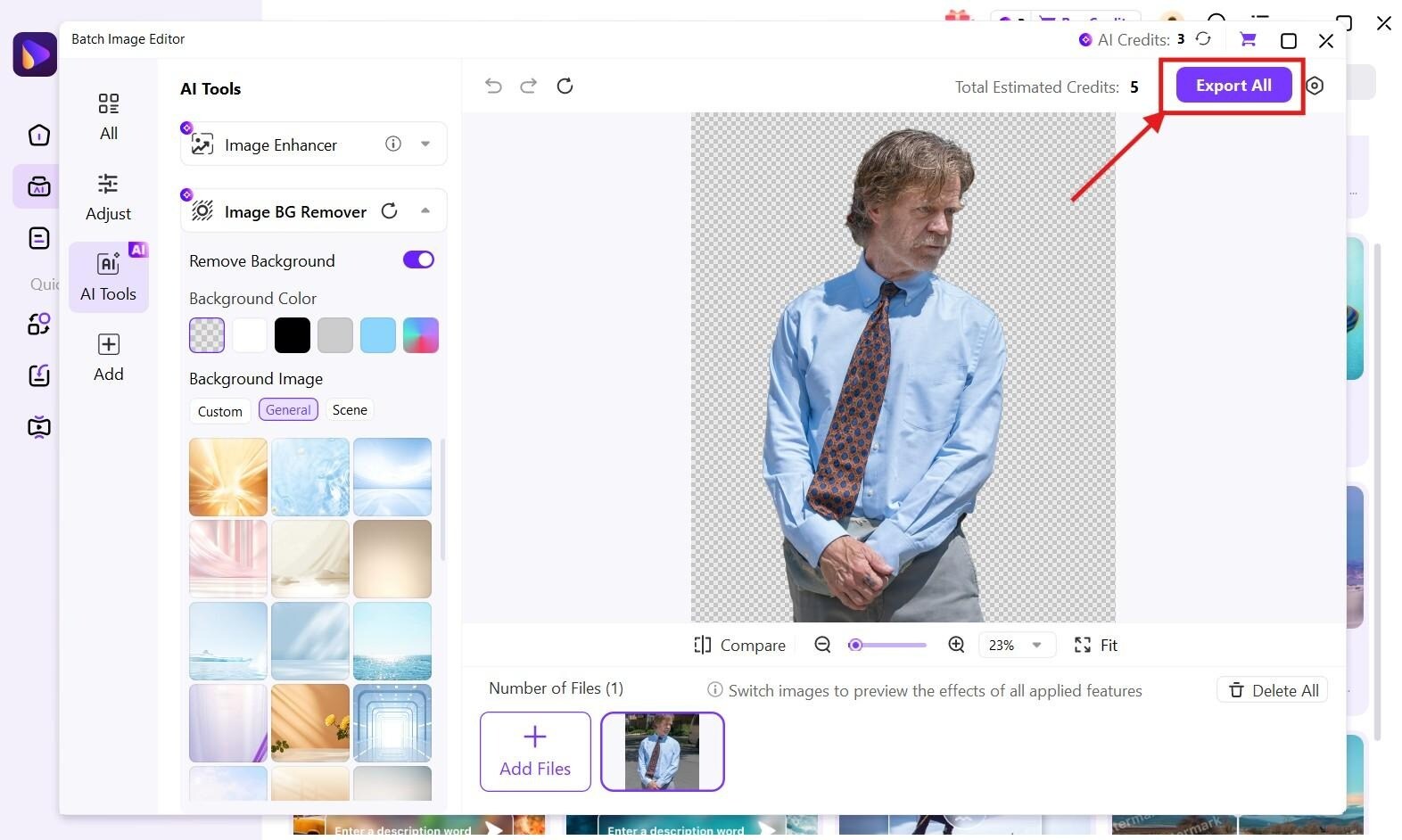The width and height of the screenshot is (1402, 840).
Task: Switch to the All tab
Action: point(109,117)
